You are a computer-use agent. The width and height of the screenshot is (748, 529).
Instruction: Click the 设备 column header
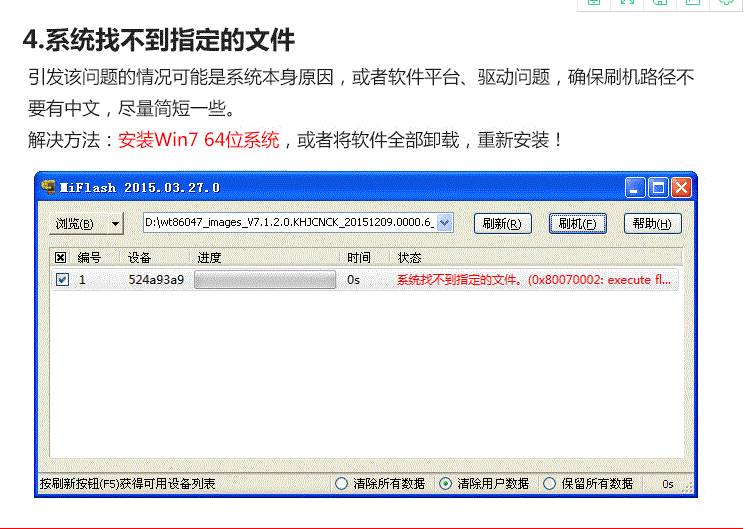[139, 258]
